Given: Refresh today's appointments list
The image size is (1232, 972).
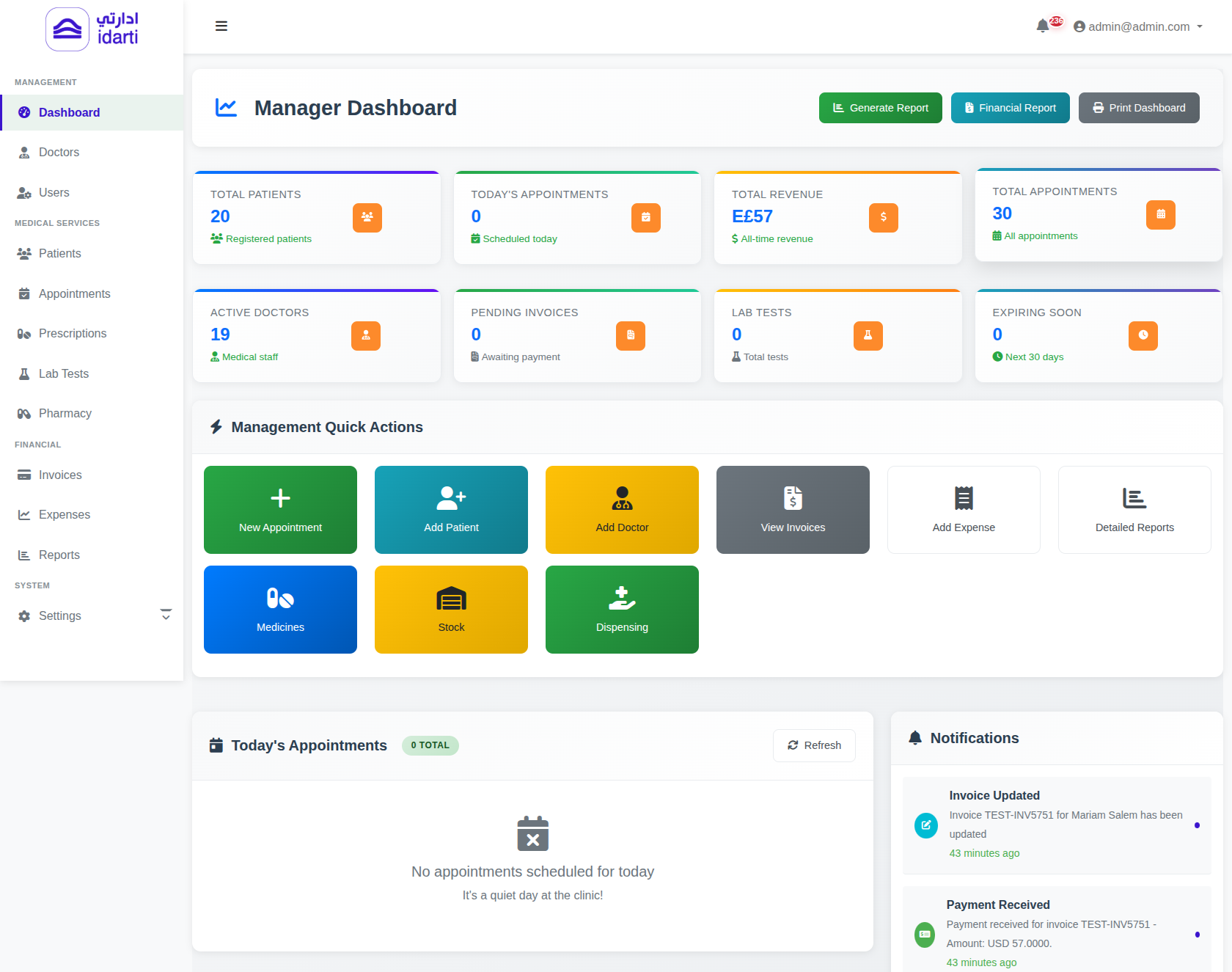Looking at the screenshot, I should [x=814, y=745].
